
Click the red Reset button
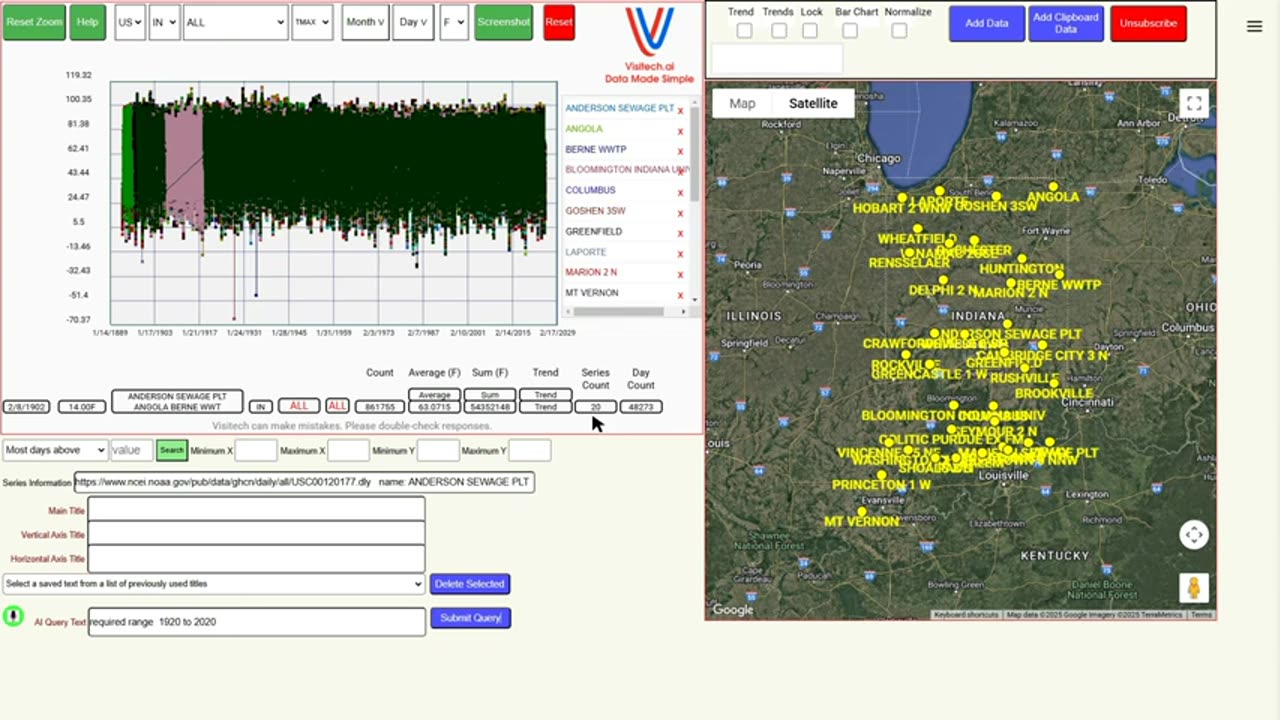[559, 22]
